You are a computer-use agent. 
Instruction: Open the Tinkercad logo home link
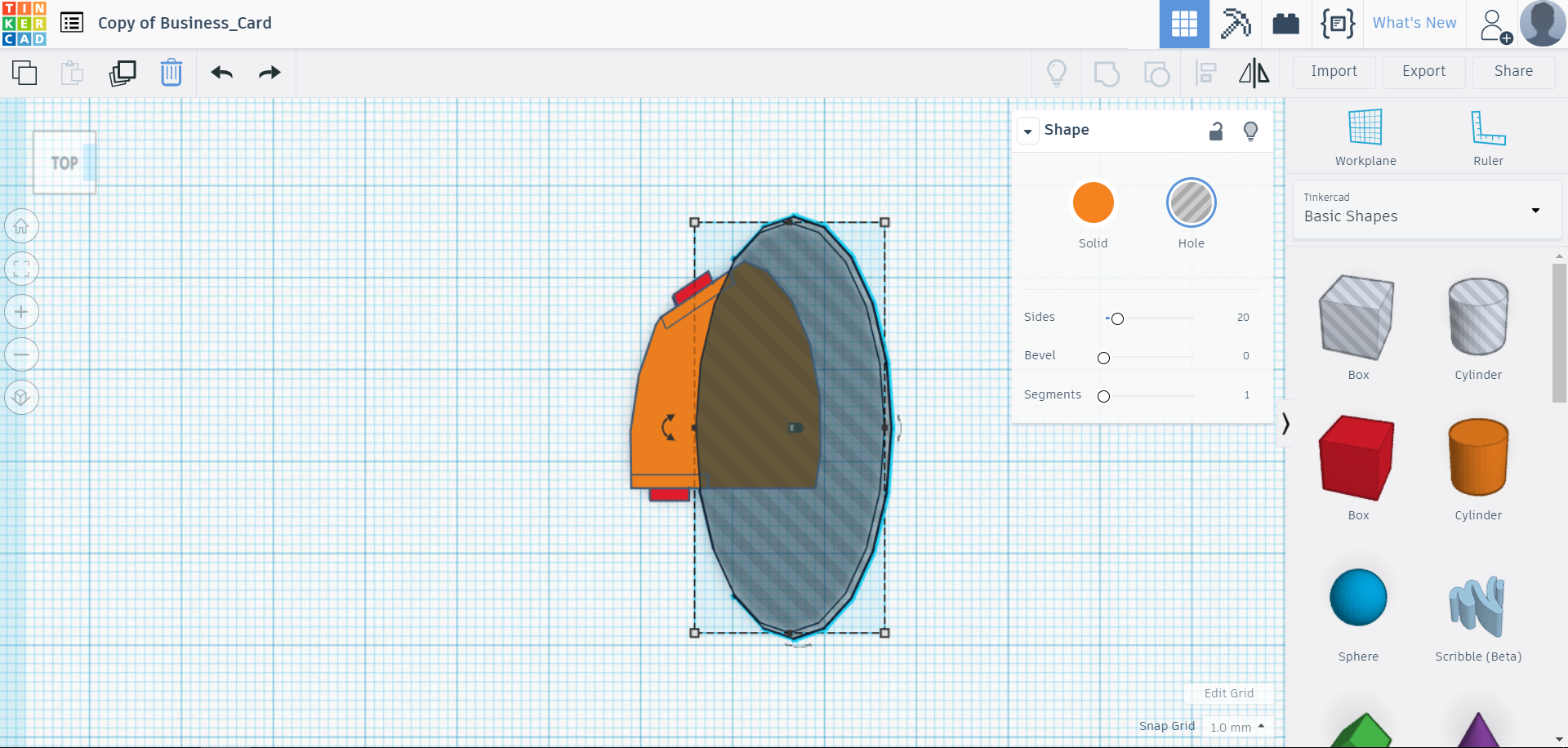click(x=24, y=24)
